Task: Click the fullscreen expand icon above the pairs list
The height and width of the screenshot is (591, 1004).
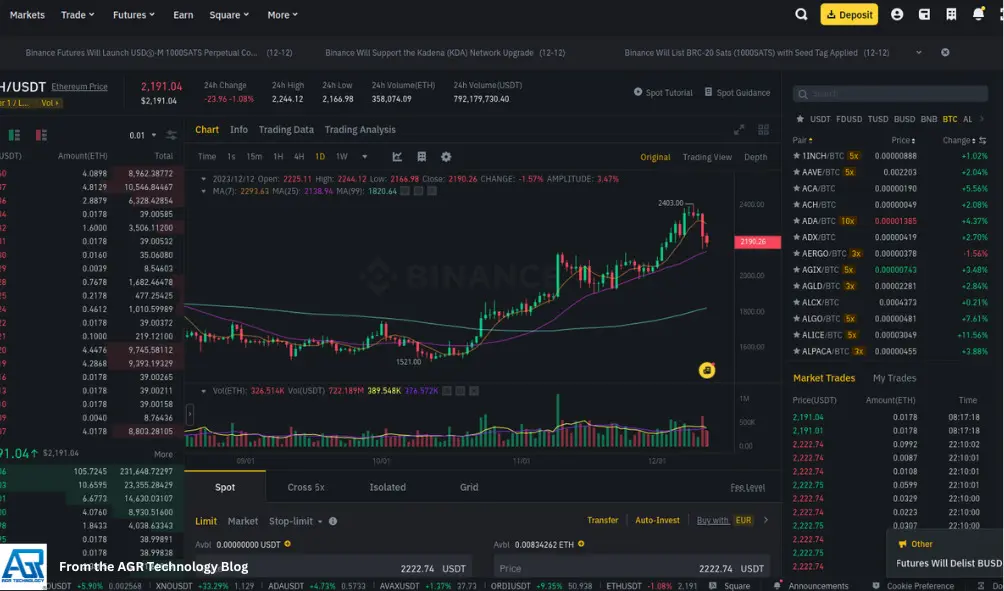Action: pos(739,129)
